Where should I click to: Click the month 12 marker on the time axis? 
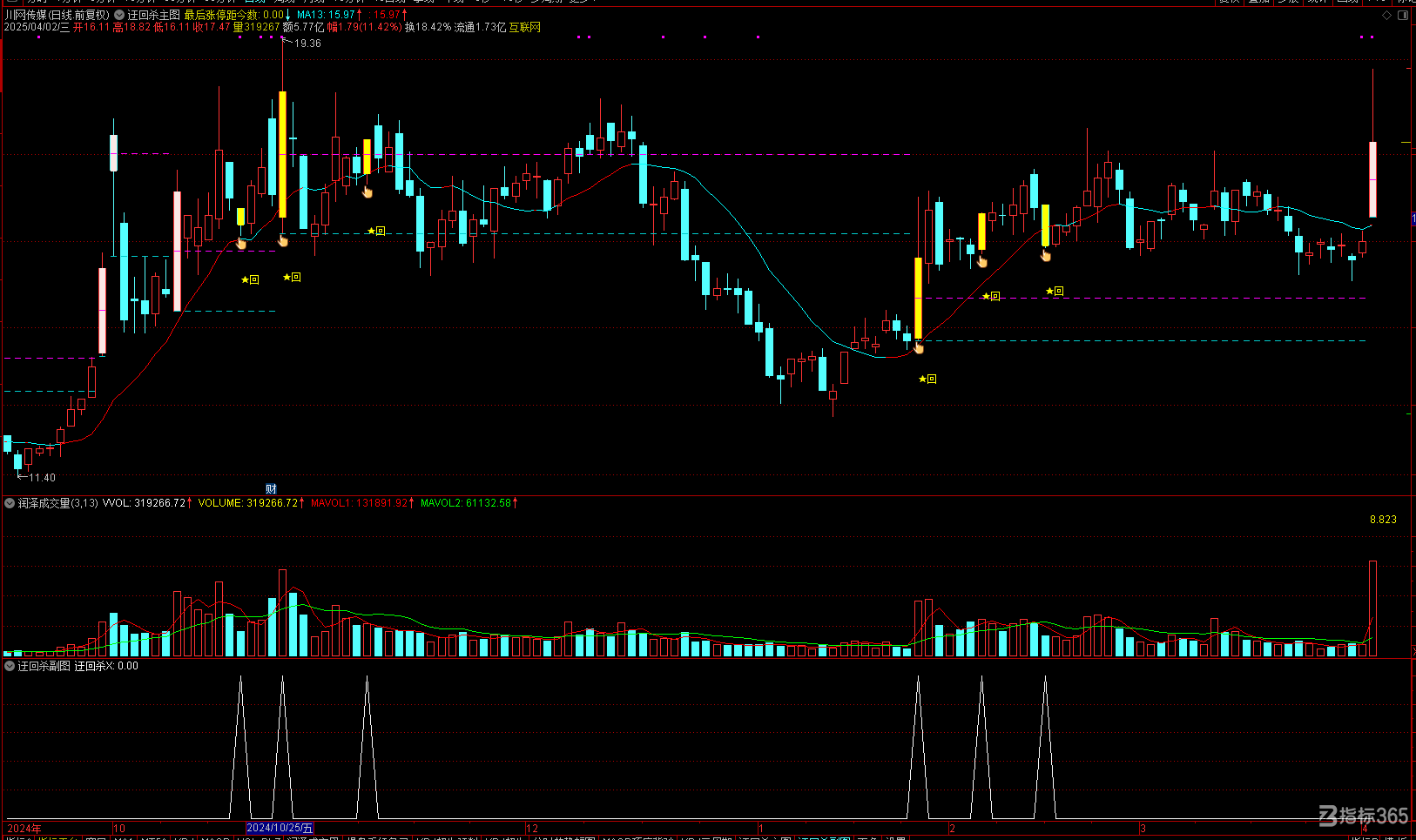coord(533,829)
